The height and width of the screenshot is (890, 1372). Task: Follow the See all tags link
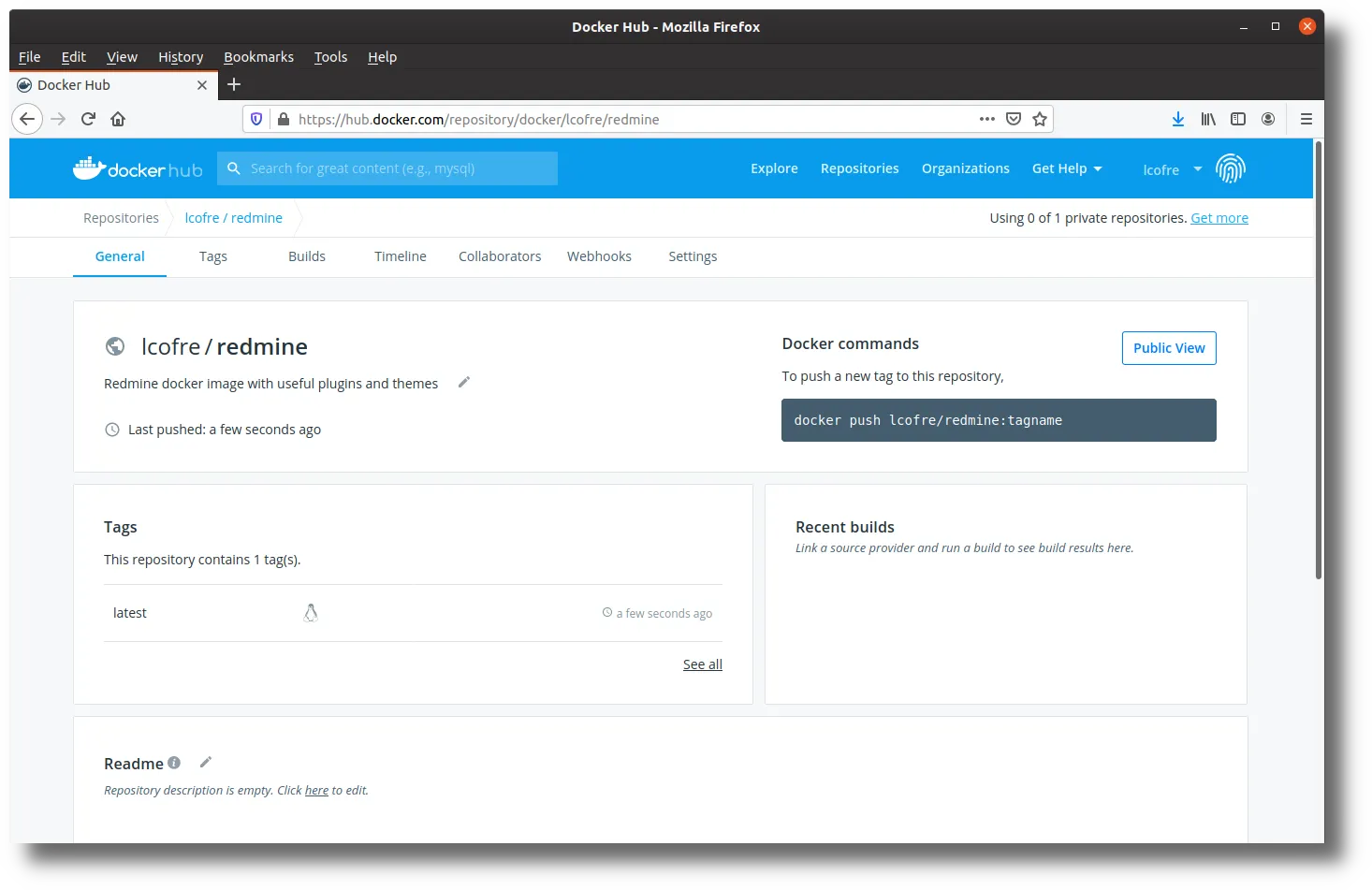click(x=702, y=664)
